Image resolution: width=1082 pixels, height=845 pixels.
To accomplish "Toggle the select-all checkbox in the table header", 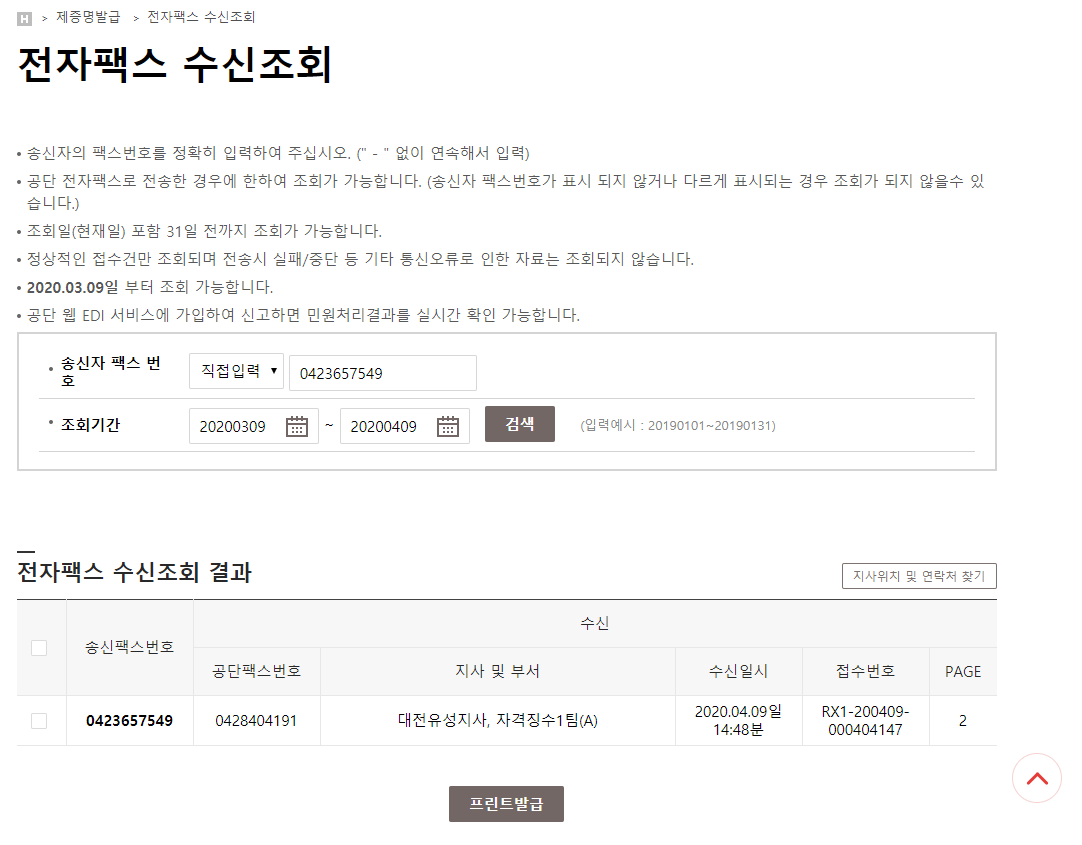I will point(39,647).
